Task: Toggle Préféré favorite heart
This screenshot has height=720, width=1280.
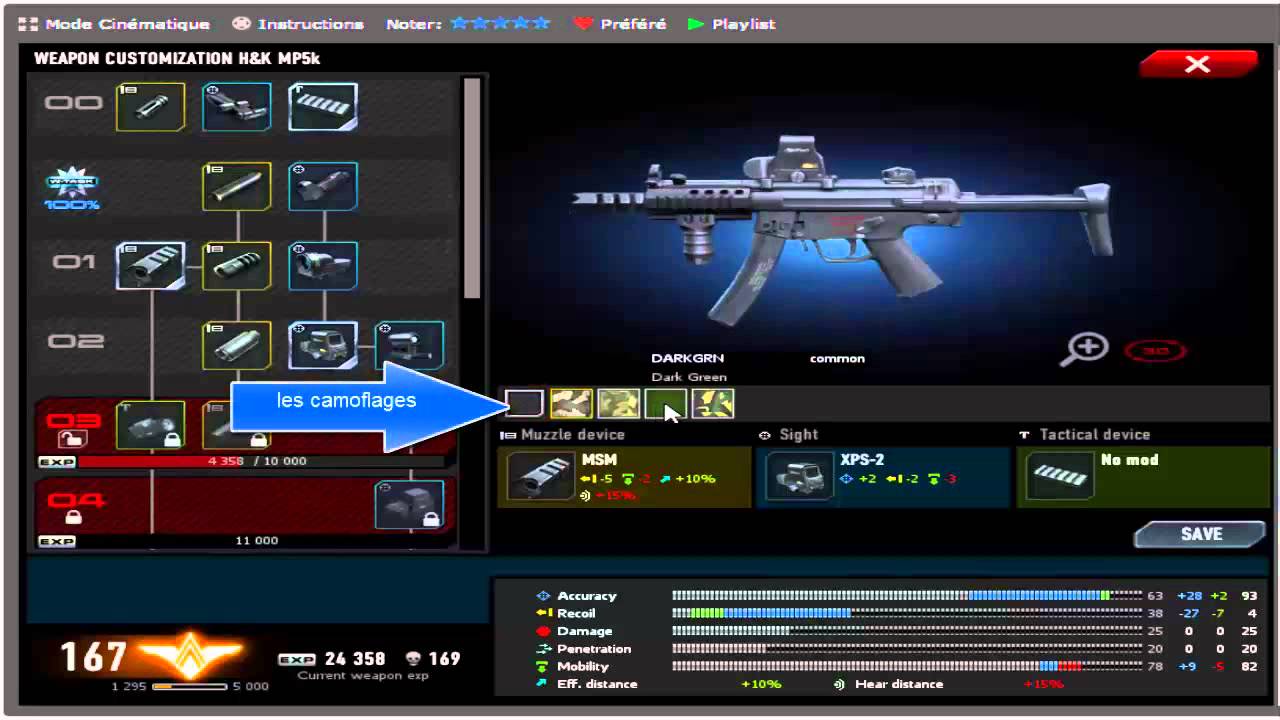Action: coord(620,24)
